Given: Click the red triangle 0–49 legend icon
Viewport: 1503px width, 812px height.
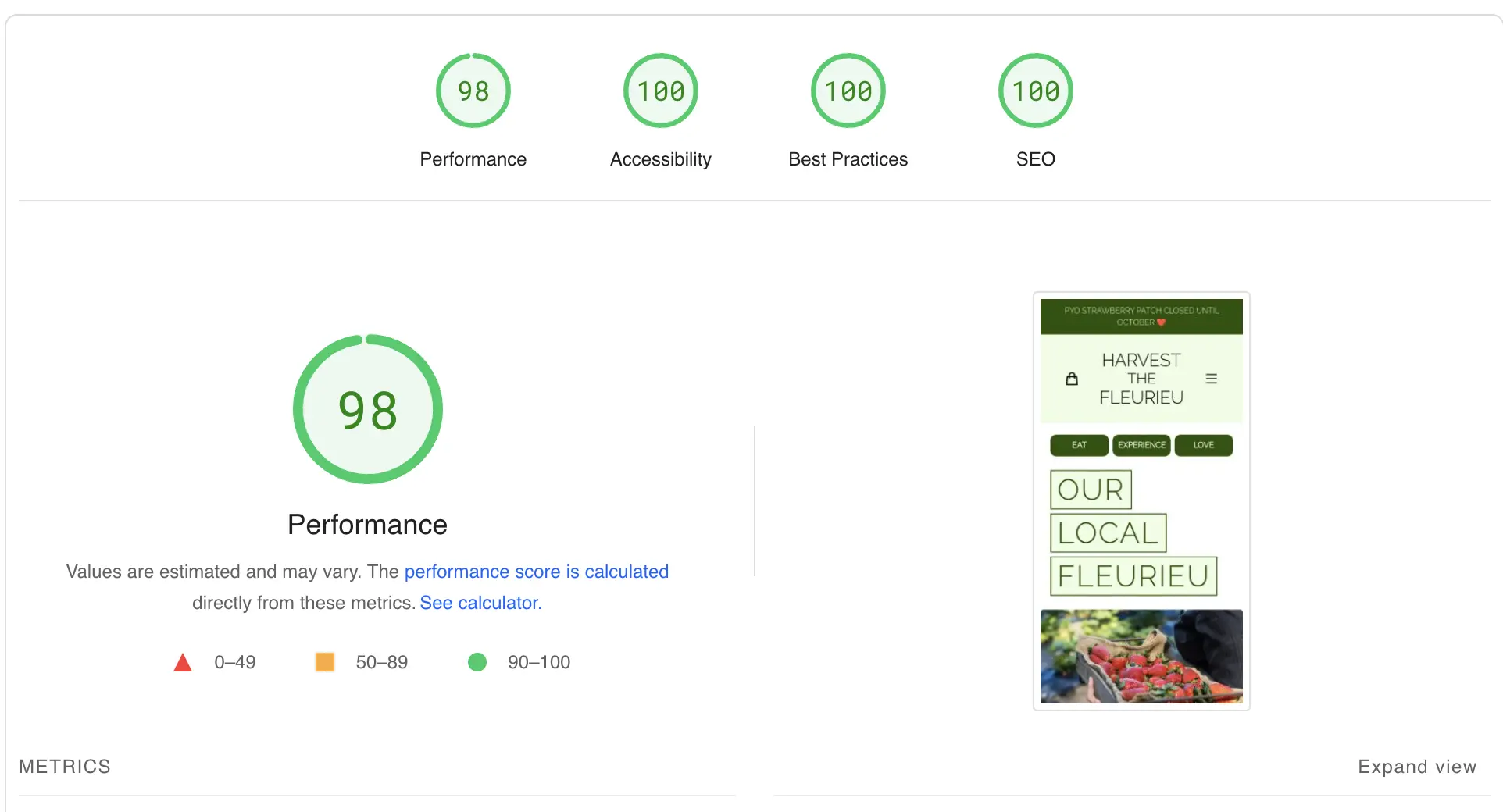Looking at the screenshot, I should pos(183,663).
